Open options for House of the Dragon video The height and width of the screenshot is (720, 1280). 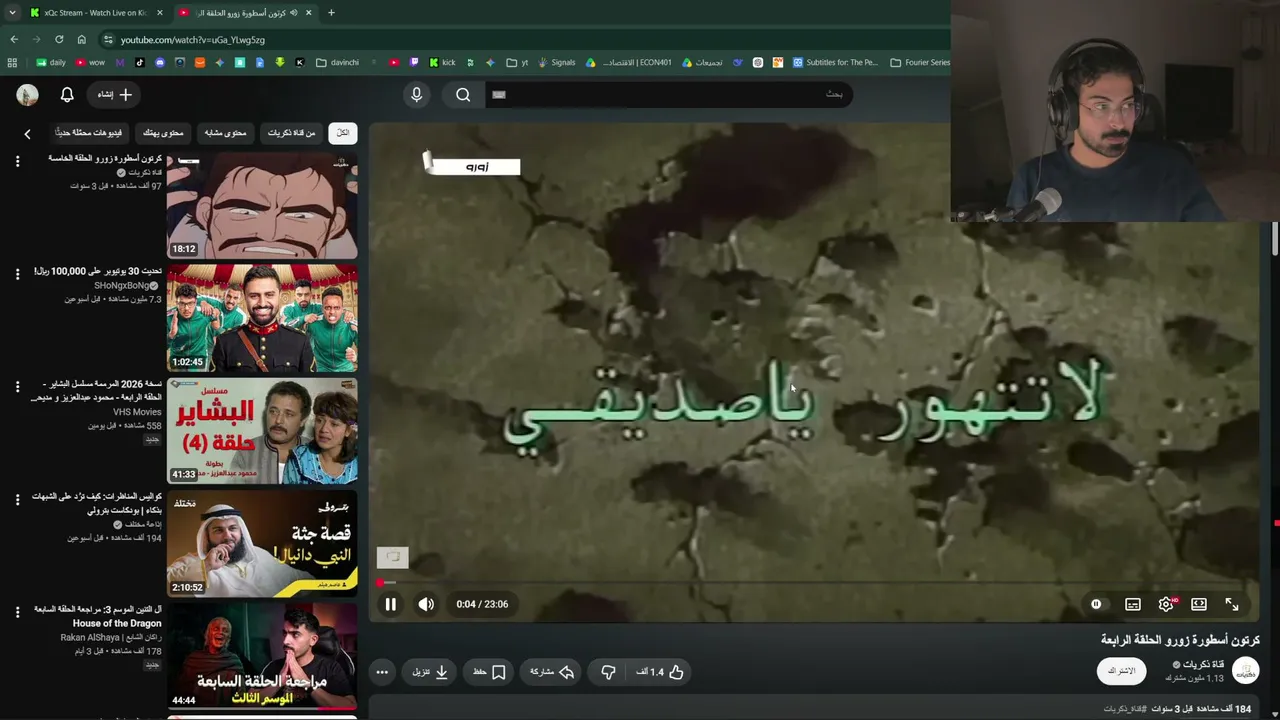click(17, 613)
